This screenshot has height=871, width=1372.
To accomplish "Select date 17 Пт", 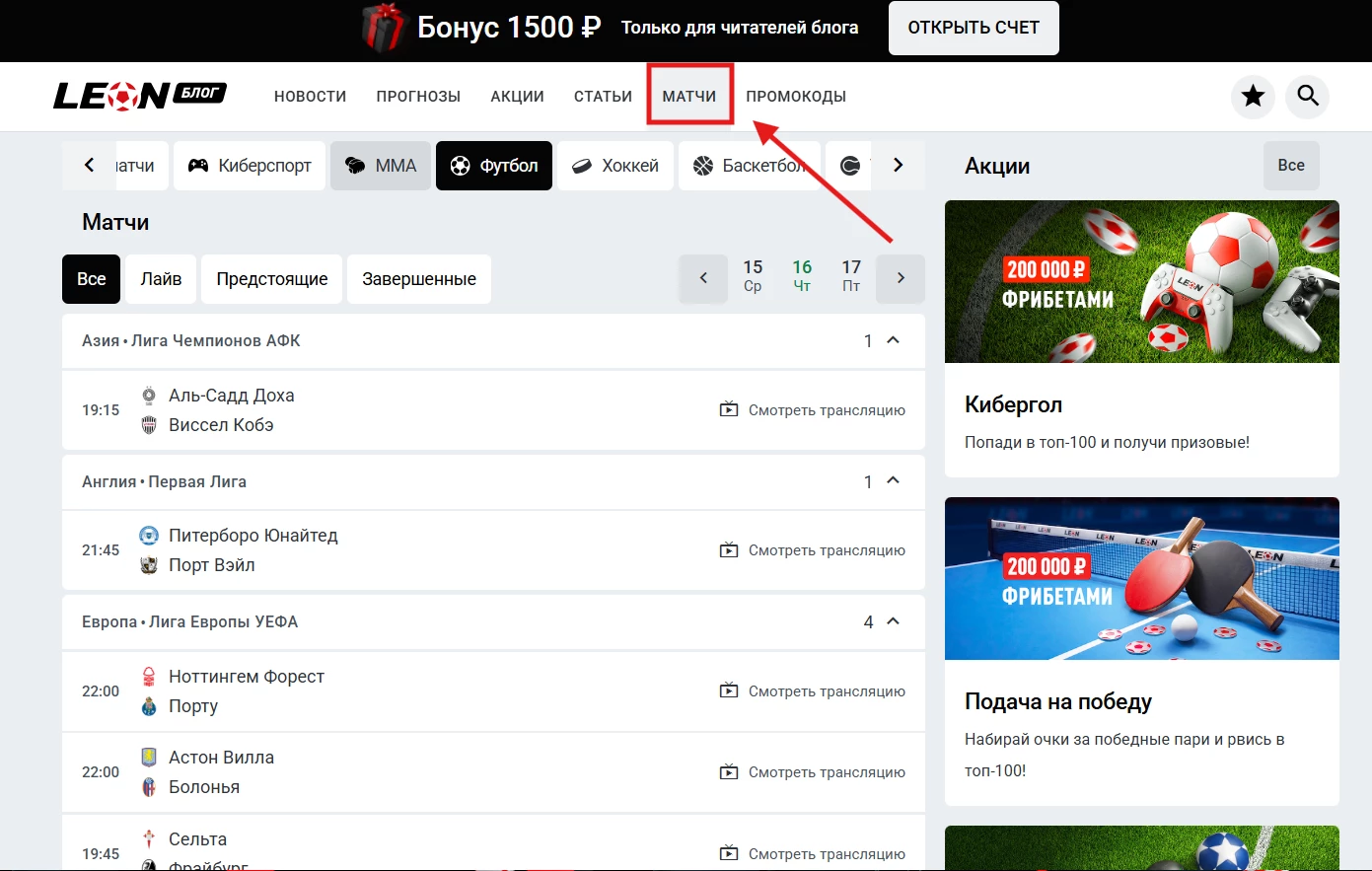I will [851, 275].
